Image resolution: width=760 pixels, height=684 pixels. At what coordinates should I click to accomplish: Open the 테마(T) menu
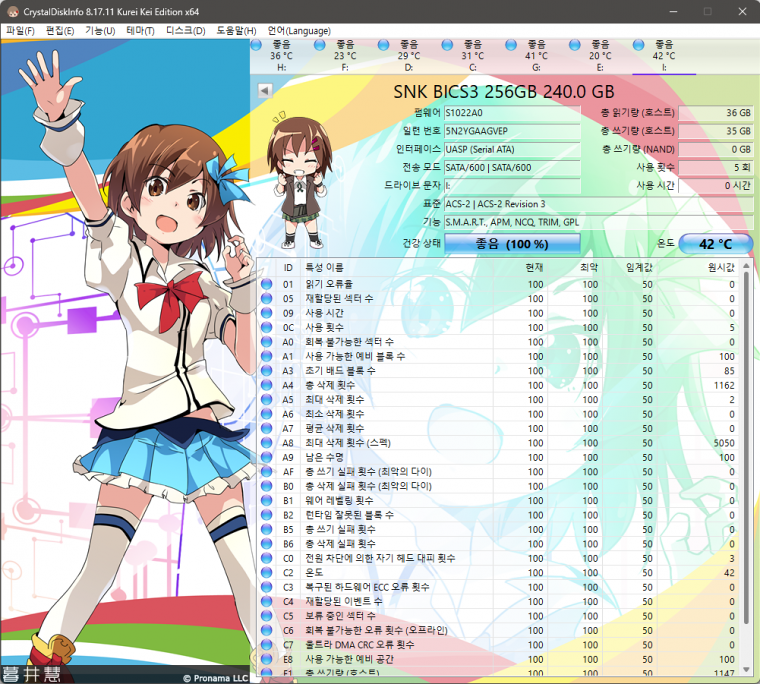[x=140, y=31]
